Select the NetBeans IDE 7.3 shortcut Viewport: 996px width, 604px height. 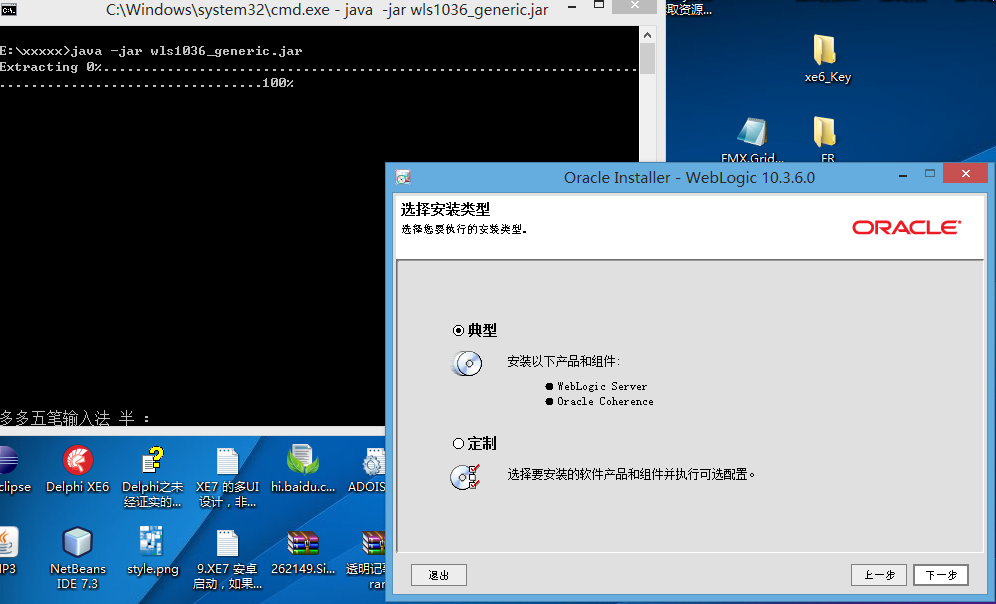(x=77, y=559)
